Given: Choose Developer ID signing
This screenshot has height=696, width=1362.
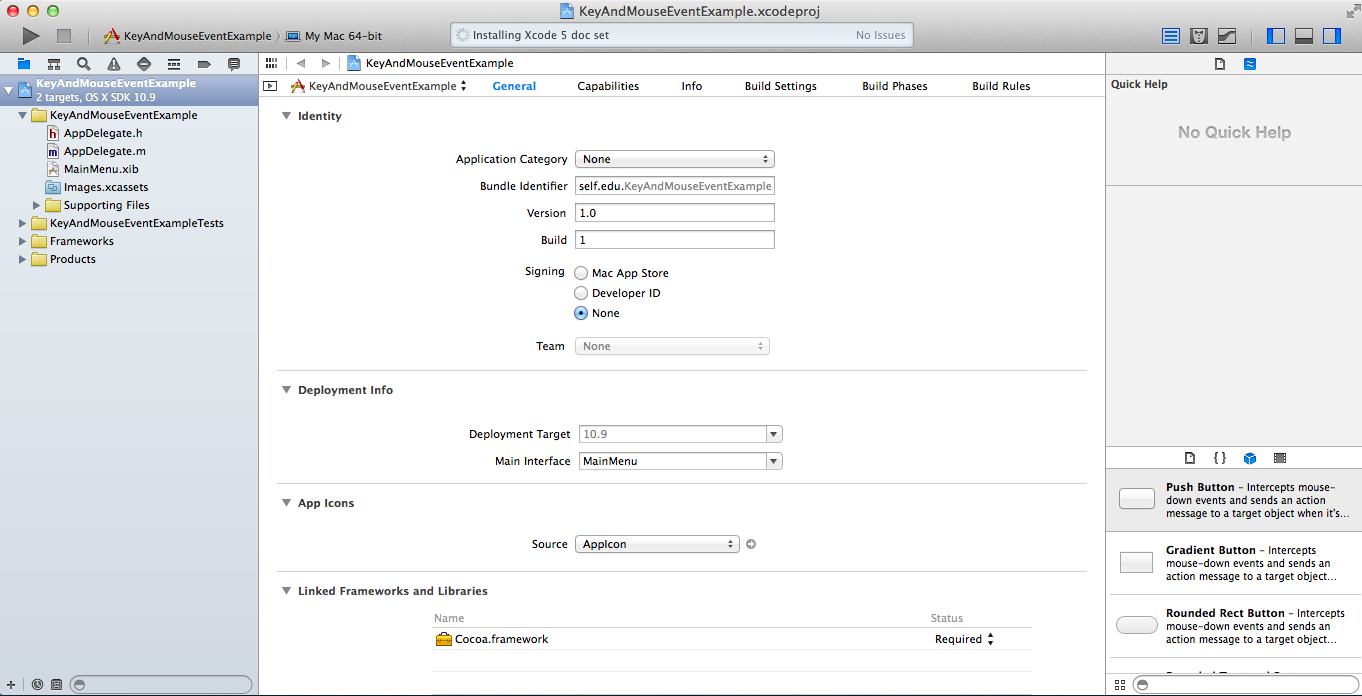Looking at the screenshot, I should (581, 293).
